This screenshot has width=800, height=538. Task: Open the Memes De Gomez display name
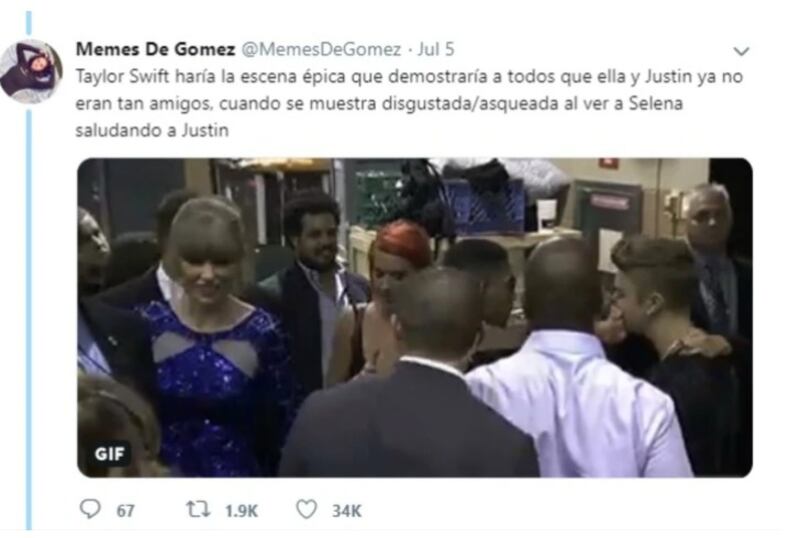pos(155,49)
